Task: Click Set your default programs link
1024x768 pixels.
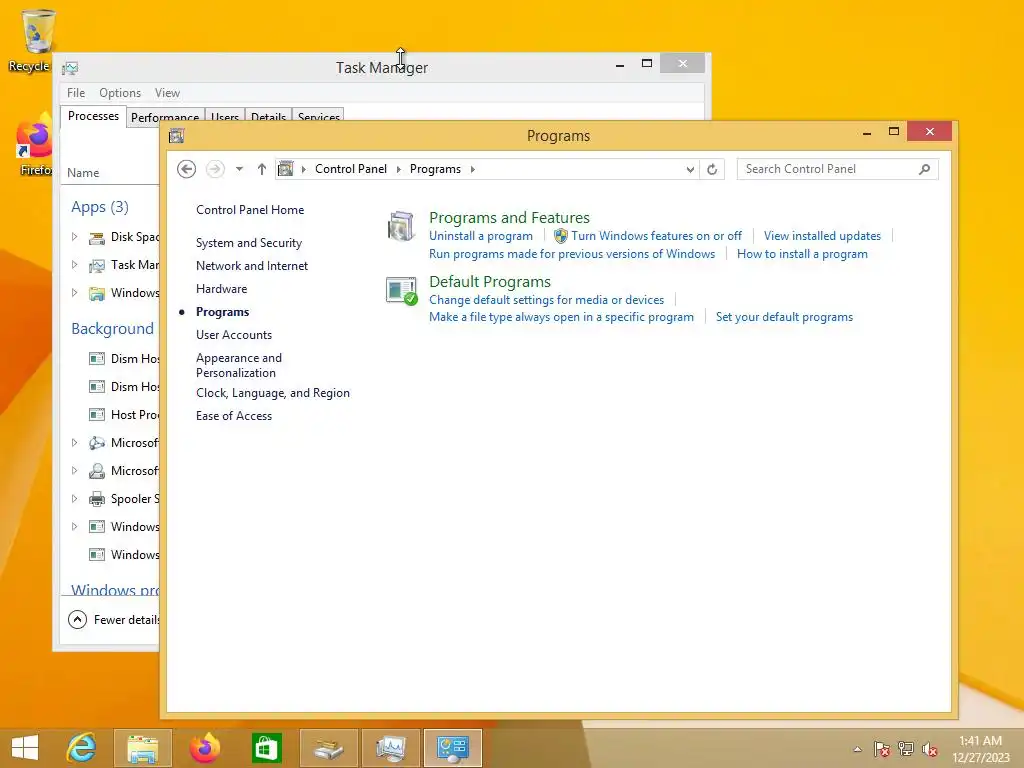Action: point(784,317)
